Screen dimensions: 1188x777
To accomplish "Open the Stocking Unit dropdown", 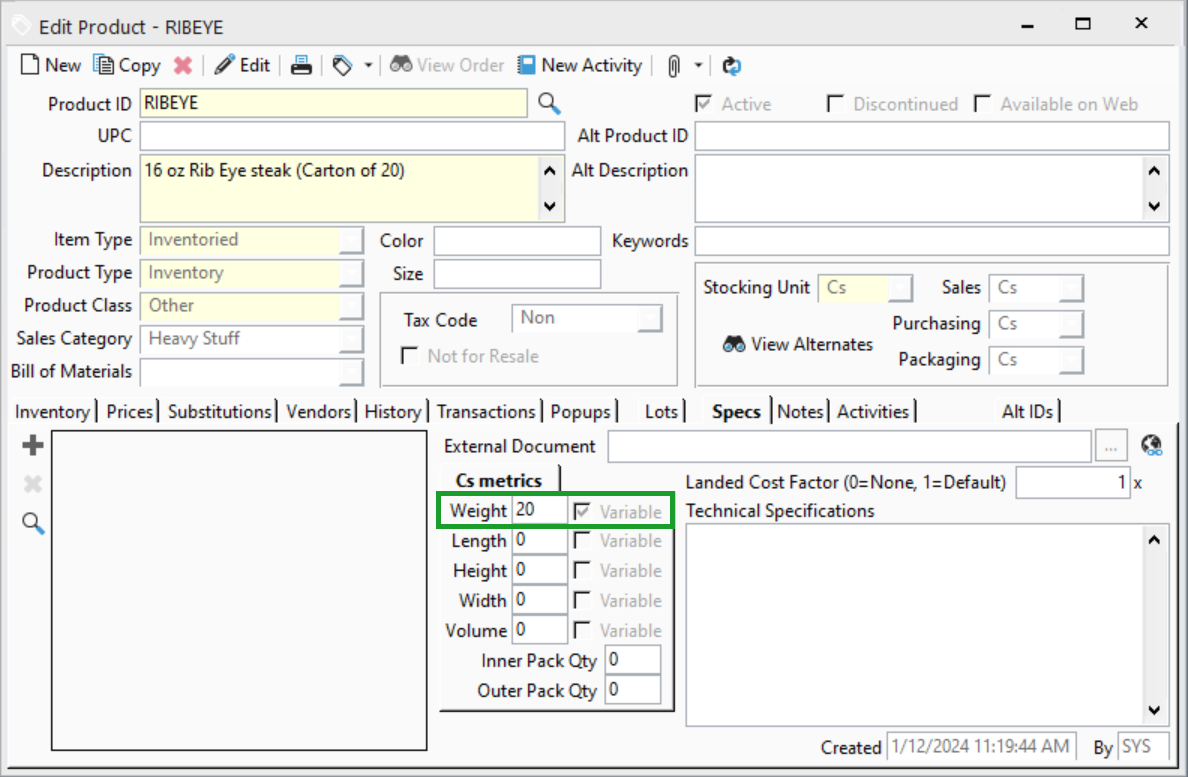I will tap(900, 288).
